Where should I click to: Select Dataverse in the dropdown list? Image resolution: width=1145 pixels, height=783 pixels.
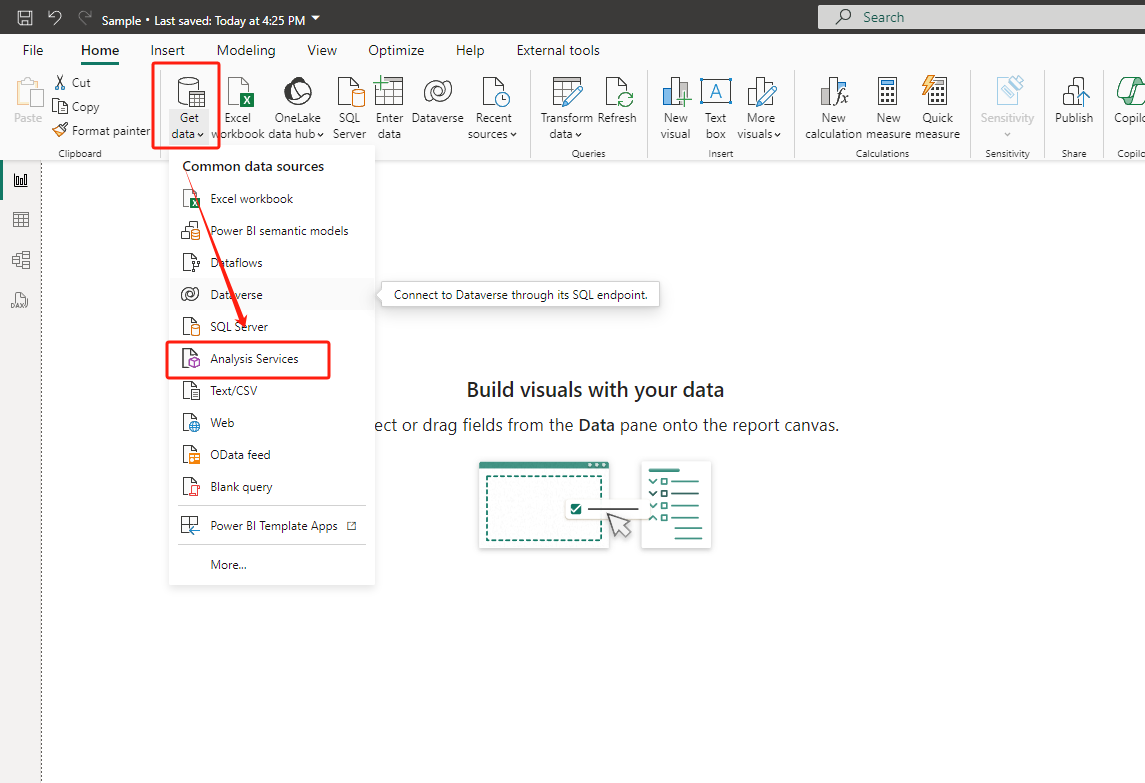point(272,295)
